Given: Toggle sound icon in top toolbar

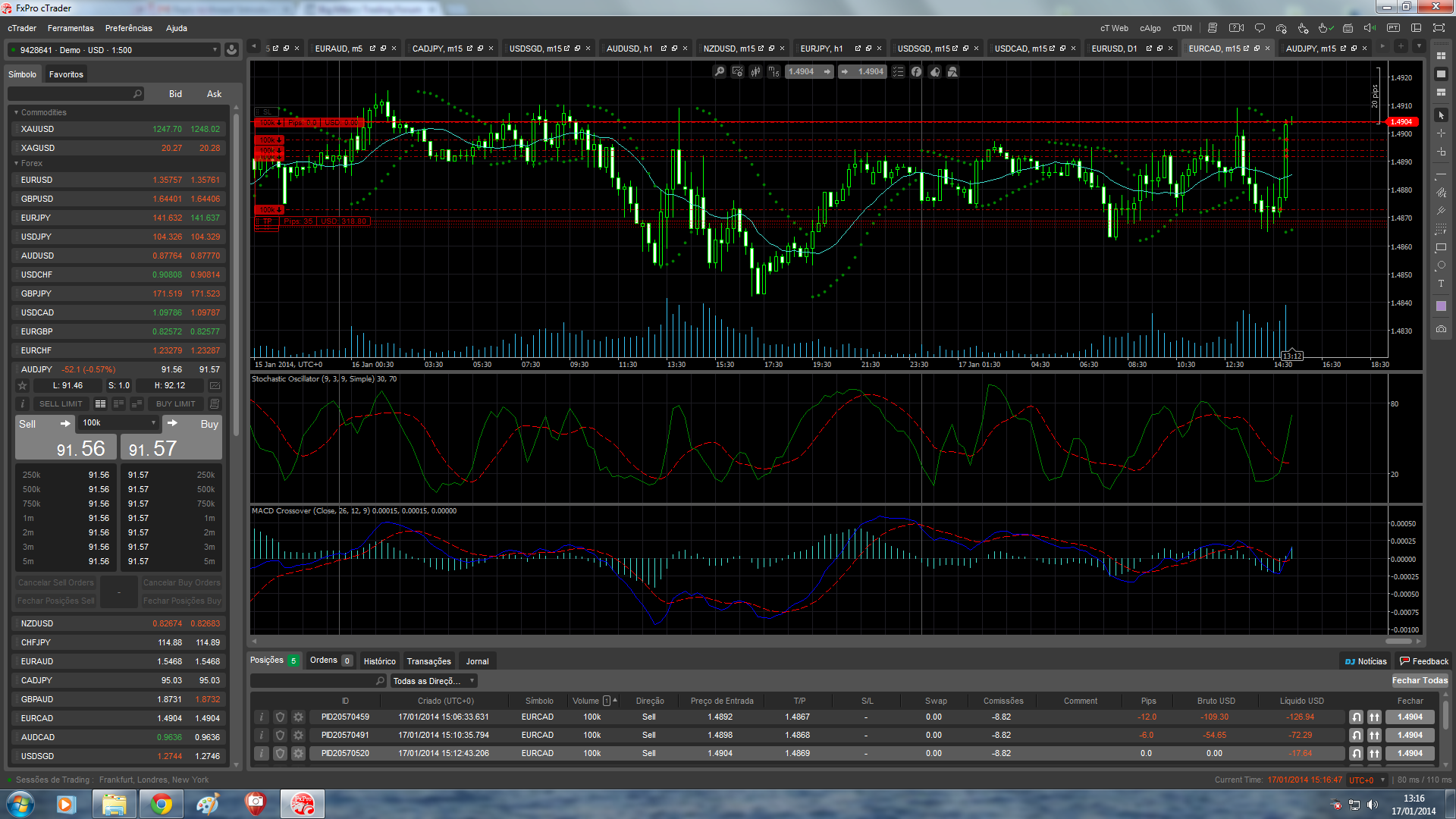Looking at the screenshot, I should (1370, 28).
